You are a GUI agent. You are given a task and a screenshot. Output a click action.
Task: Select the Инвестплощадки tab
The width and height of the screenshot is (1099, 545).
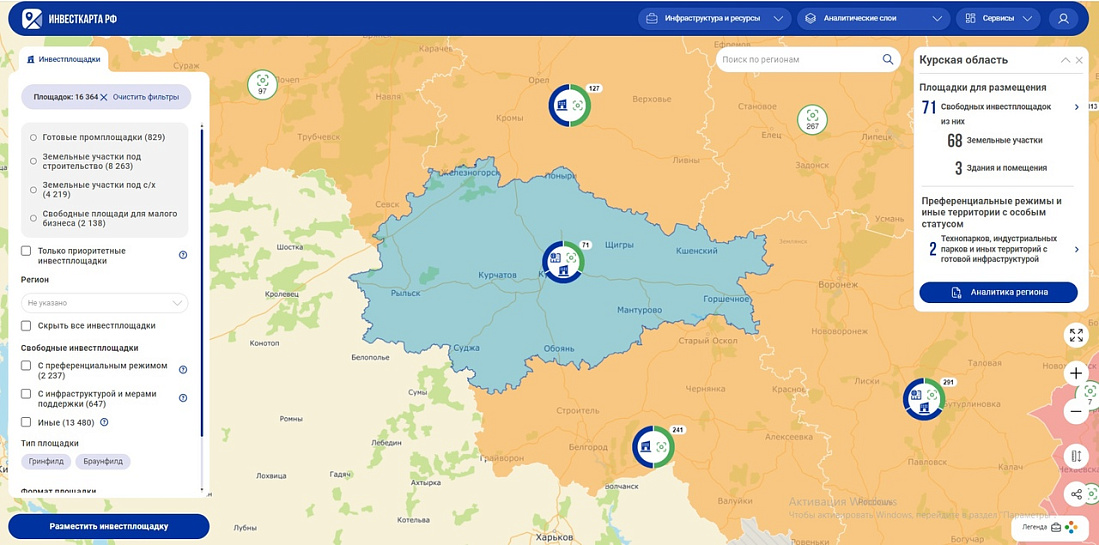click(x=64, y=59)
